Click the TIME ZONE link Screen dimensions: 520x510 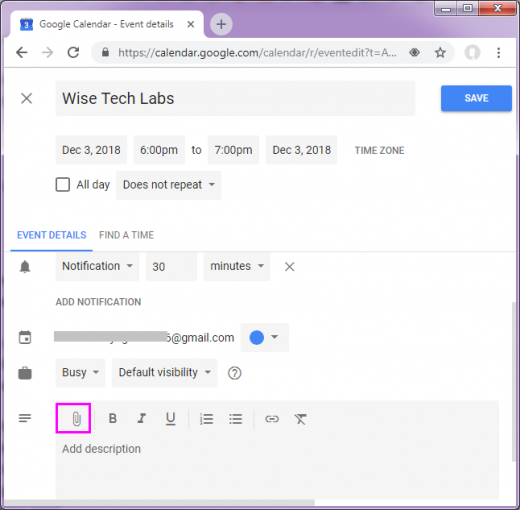[379, 150]
